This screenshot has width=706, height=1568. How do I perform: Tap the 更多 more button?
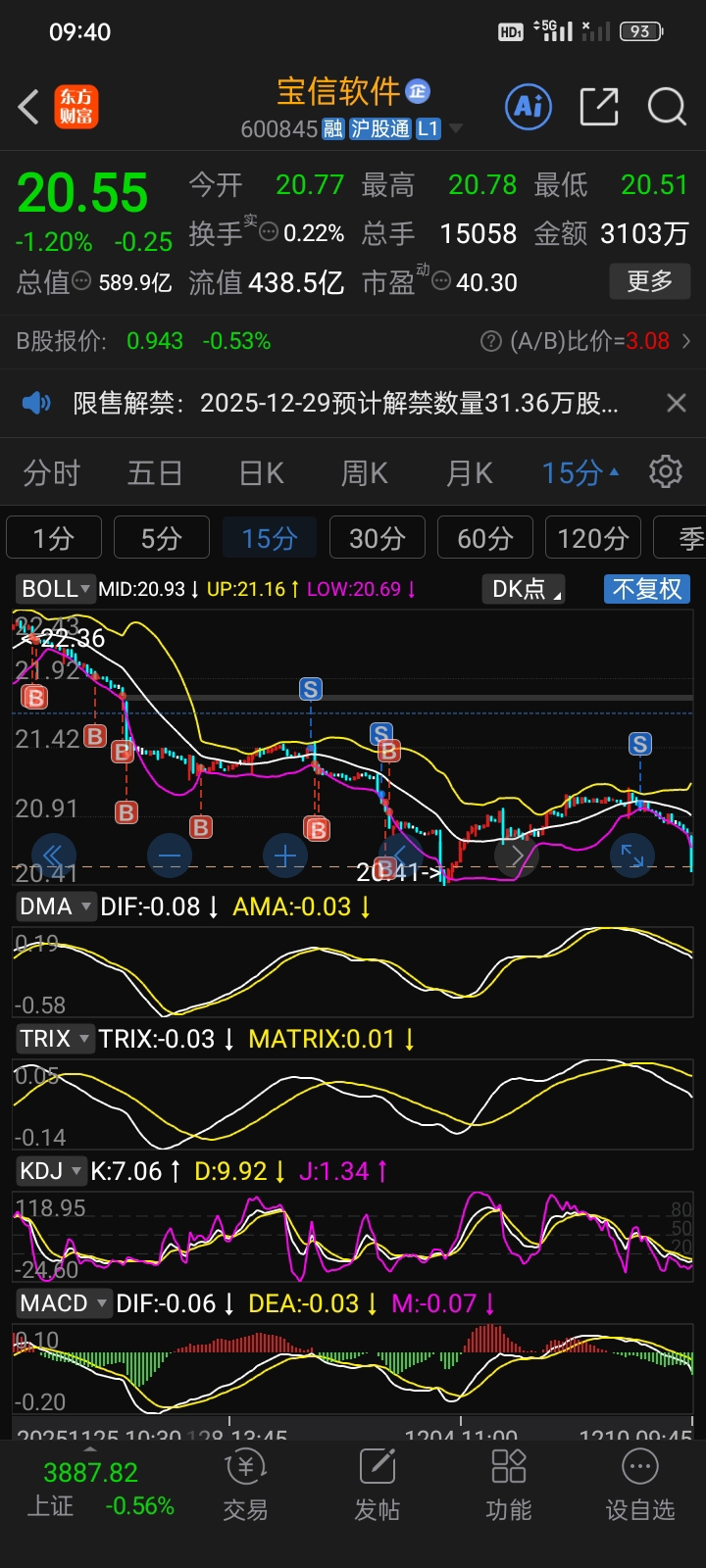click(x=650, y=282)
